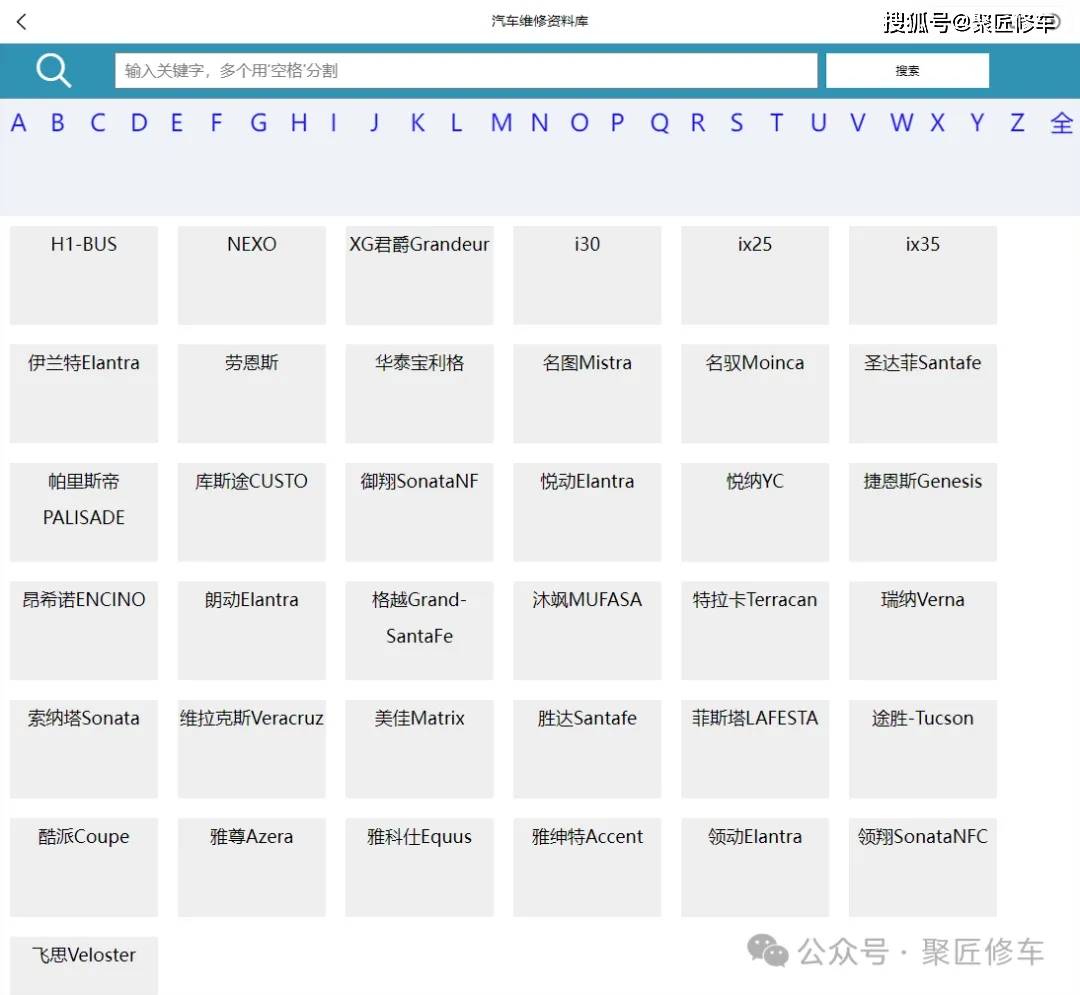Filter by letter C

tap(98, 123)
